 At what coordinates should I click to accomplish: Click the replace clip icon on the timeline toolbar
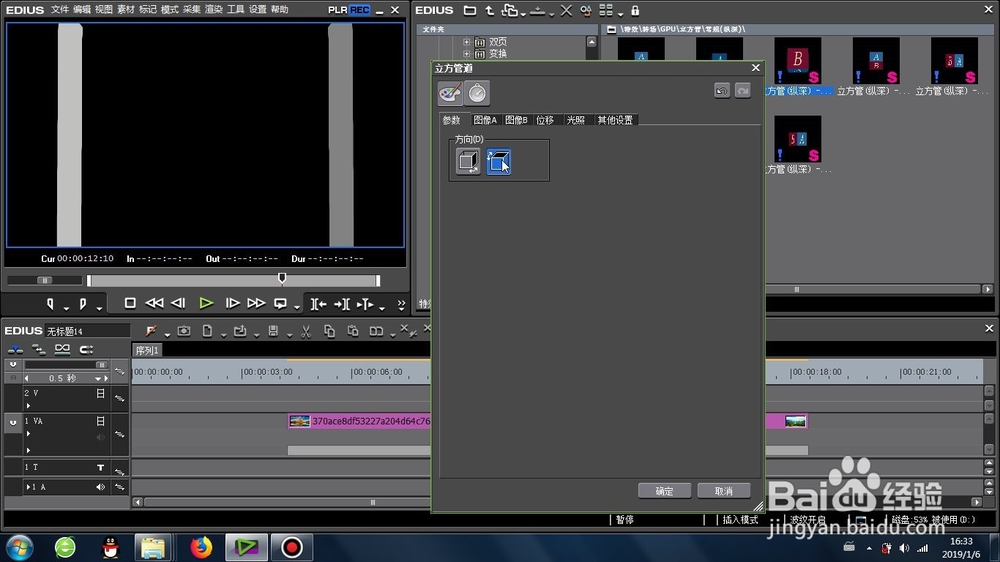click(376, 330)
